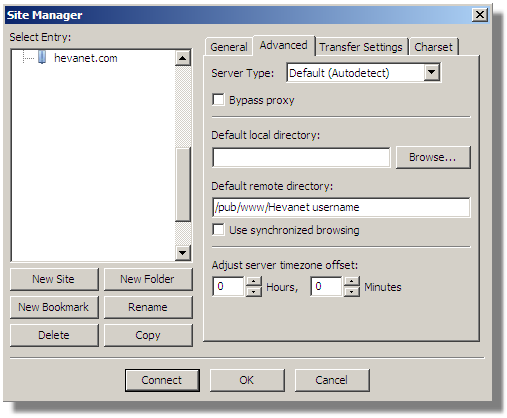Click the Default local directory field
The height and width of the screenshot is (418, 507).
point(301,157)
